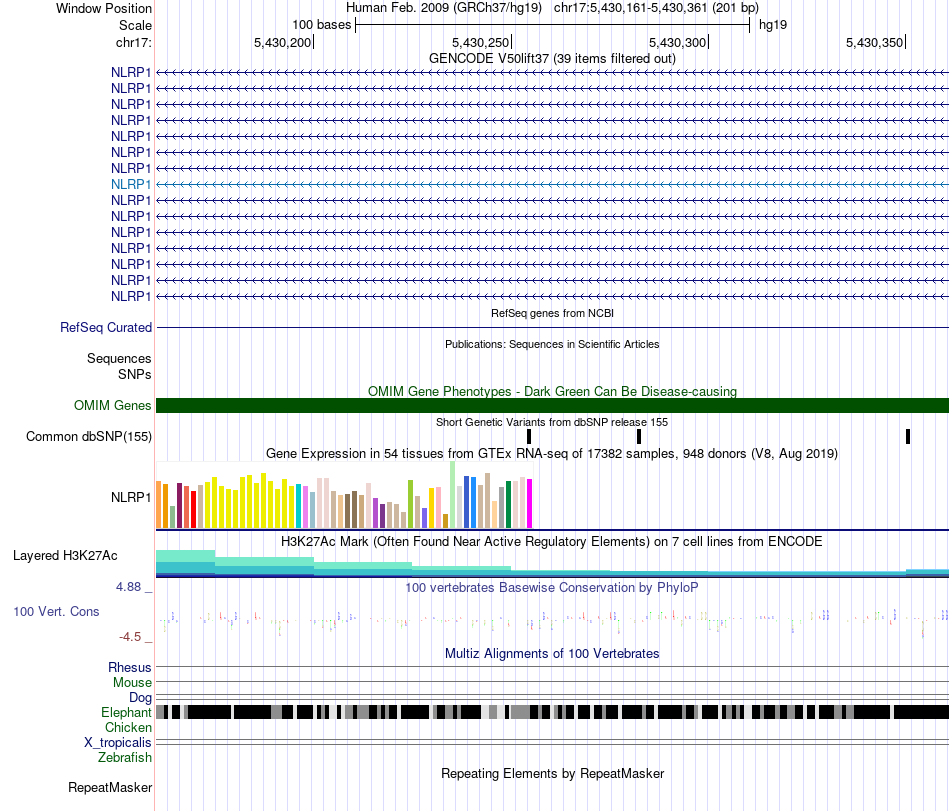The height and width of the screenshot is (811, 950).
Task: Click the 100 Vert. Cons track label
Action: (56, 612)
